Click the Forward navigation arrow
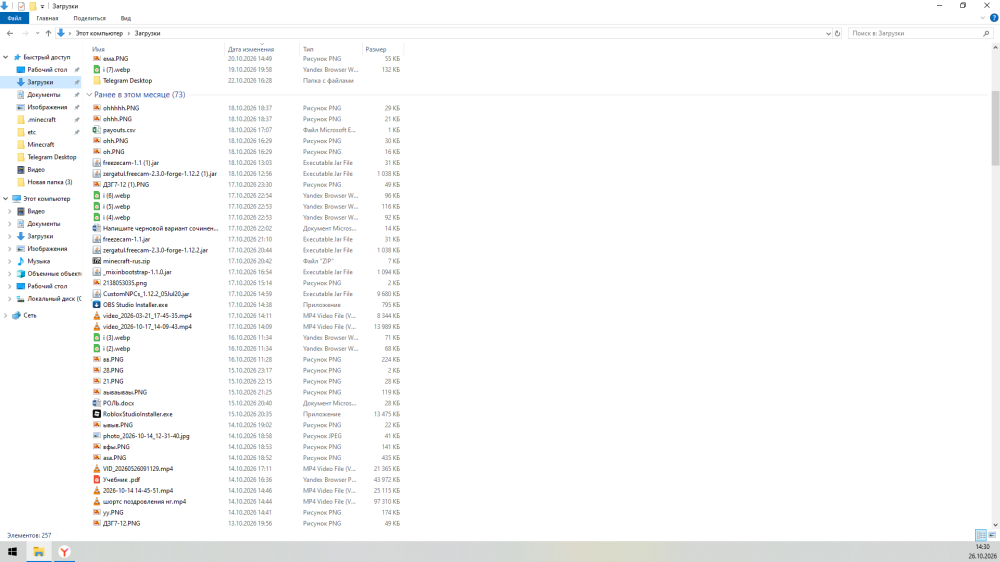This screenshot has height=562, width=1000. 26,33
